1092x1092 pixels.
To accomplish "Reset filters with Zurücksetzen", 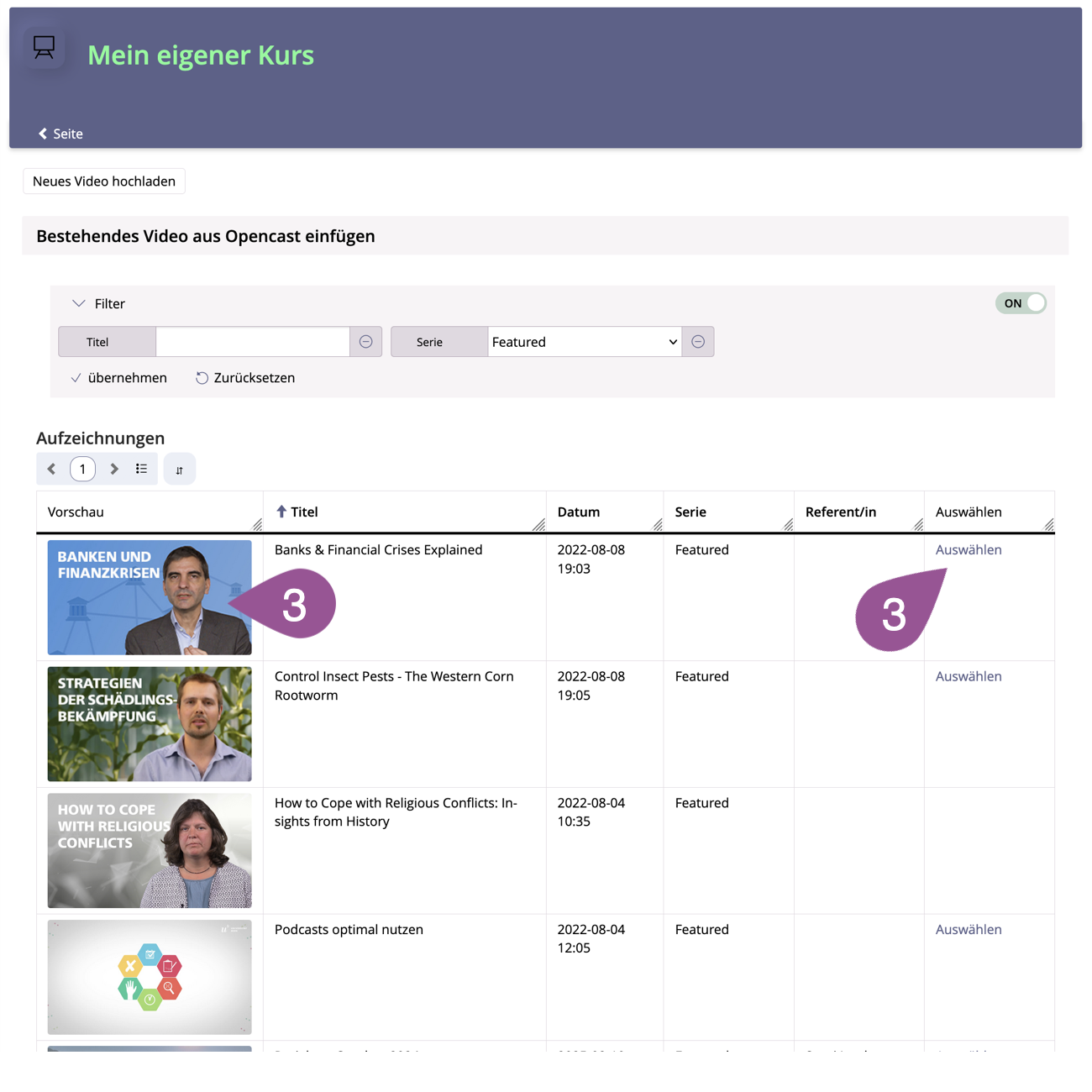I will 245,378.
